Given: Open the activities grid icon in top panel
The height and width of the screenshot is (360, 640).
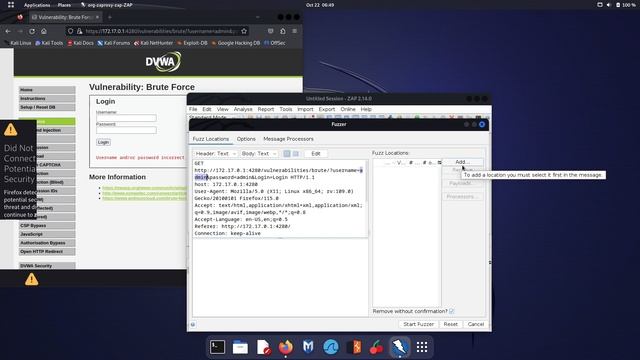Looking at the screenshot, I should [11, 5].
